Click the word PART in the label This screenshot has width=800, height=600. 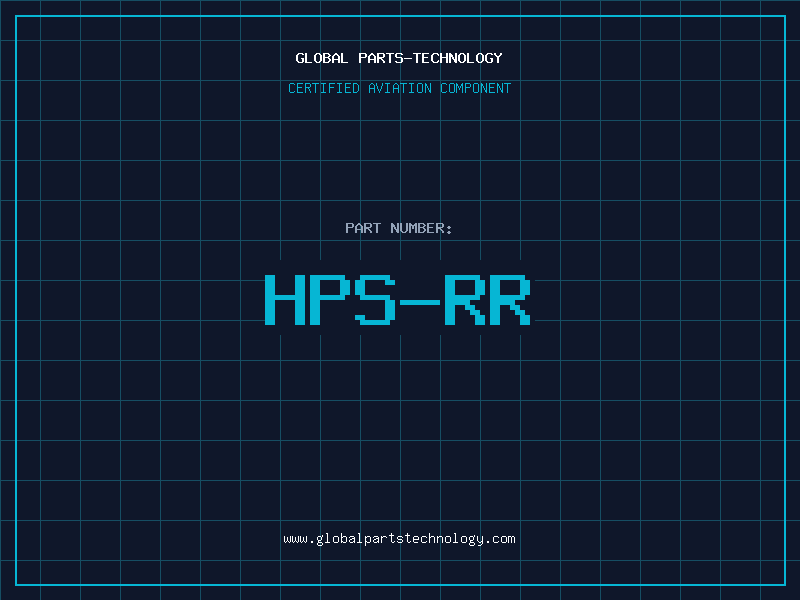[363, 228]
